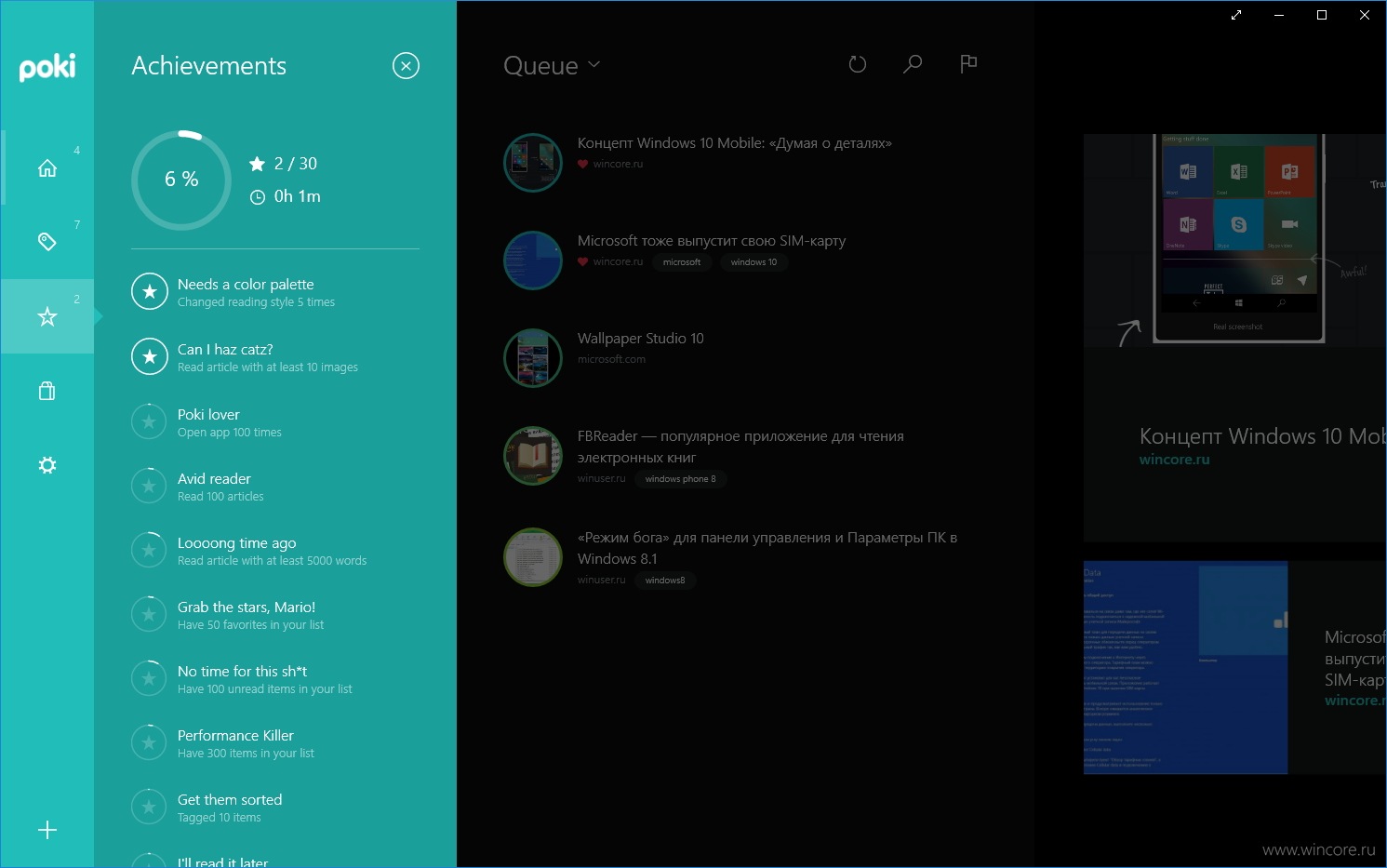Select 'Can I haz catz?' achievement
This screenshot has width=1387, height=868.
click(275, 357)
